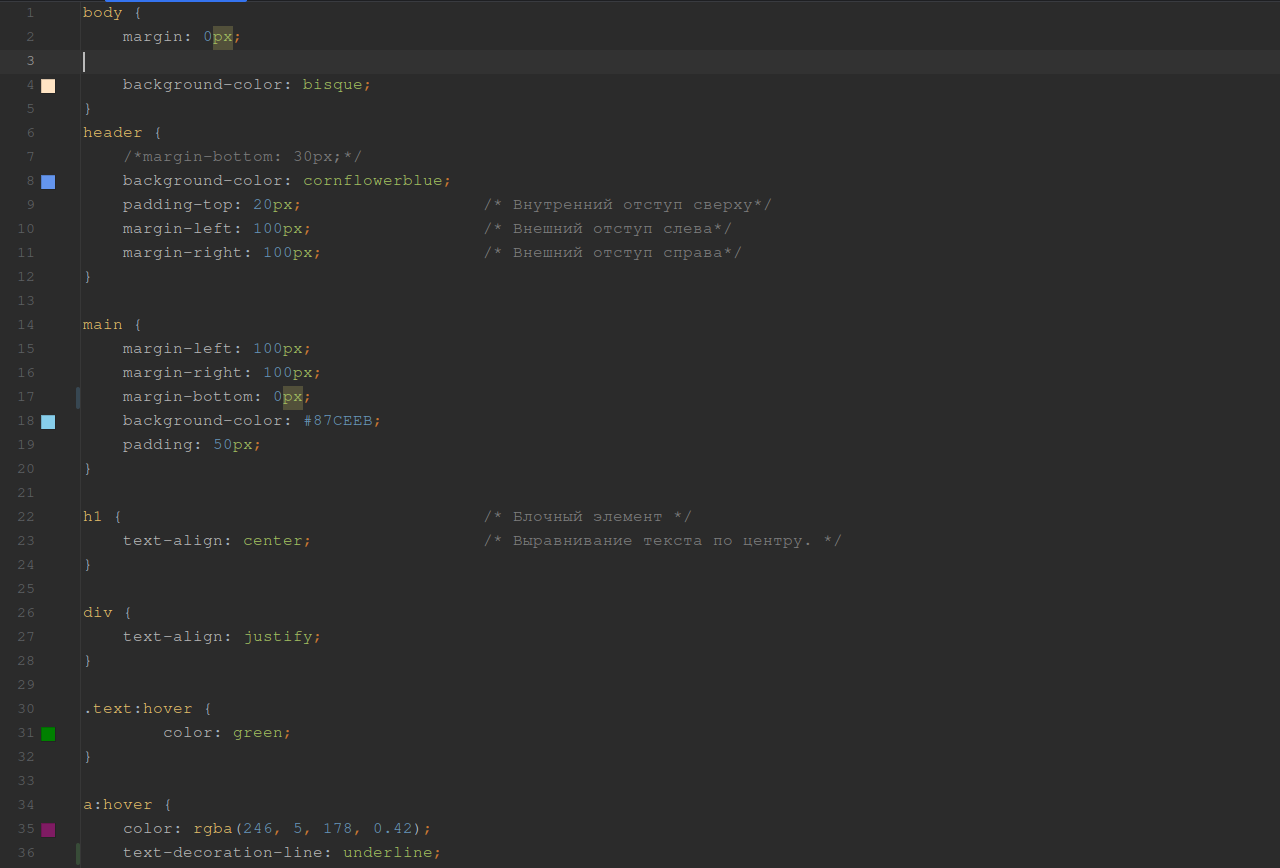1280x868 pixels.
Task: Open the magenta rgba gutter color swatch
Action: (48, 830)
